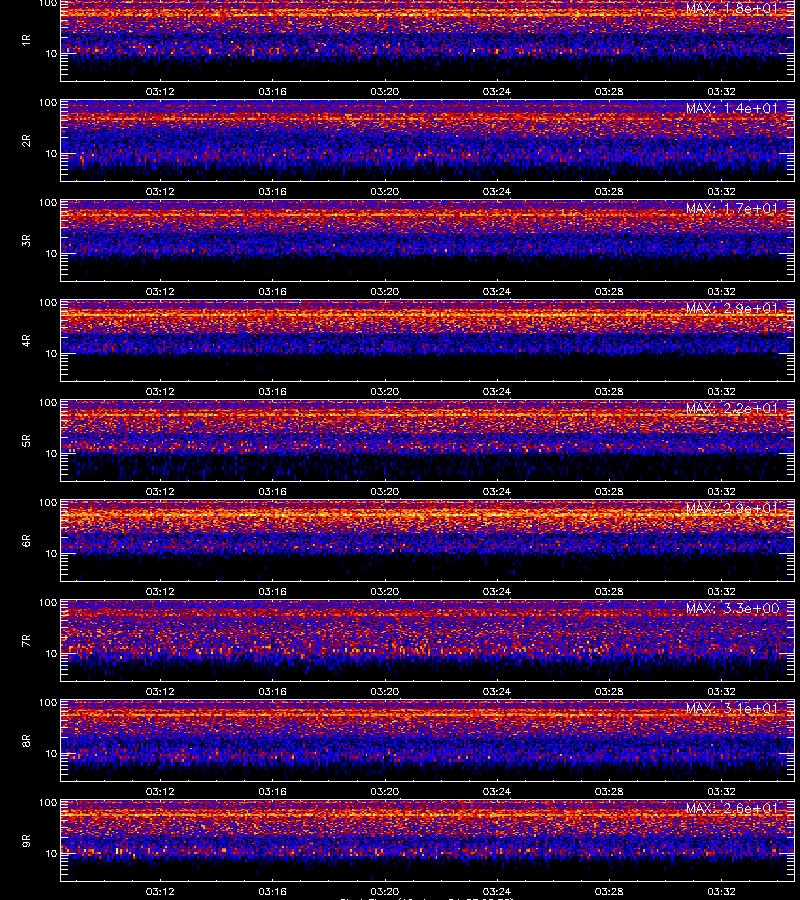Select the 'MAX: 1.8e+01' annotation in 1R
This screenshot has height=900, width=800.
pos(732,8)
